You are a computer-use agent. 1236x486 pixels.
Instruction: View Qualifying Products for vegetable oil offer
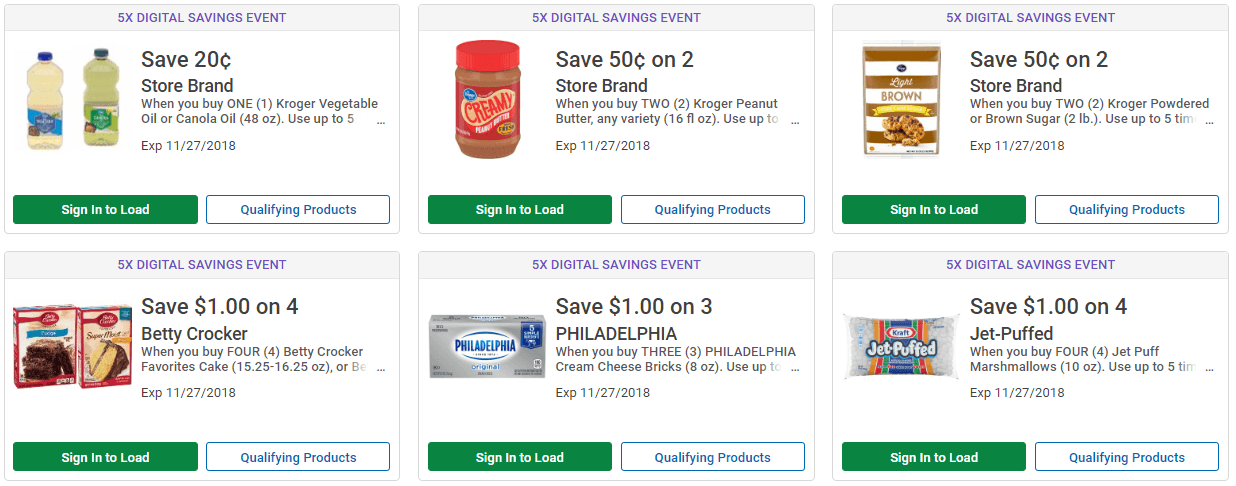(298, 210)
